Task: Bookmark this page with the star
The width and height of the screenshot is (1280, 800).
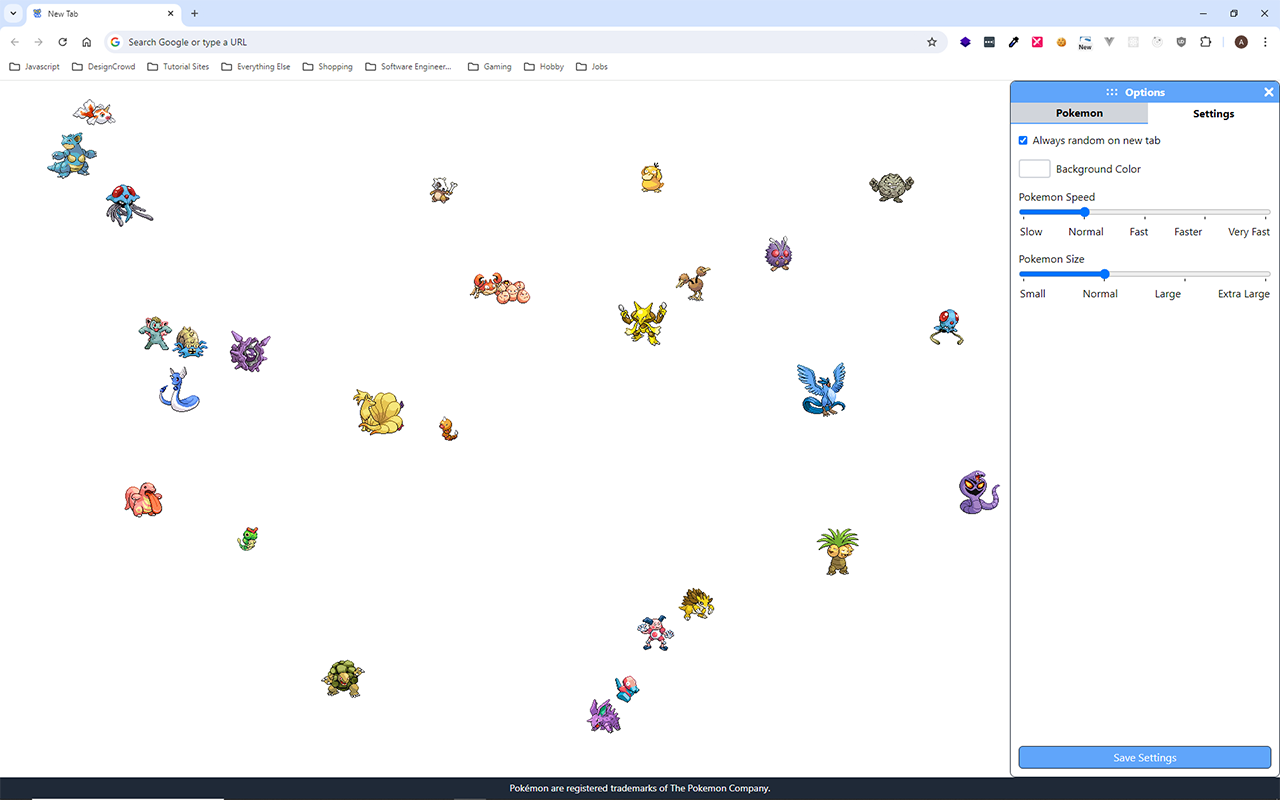Action: (x=932, y=42)
